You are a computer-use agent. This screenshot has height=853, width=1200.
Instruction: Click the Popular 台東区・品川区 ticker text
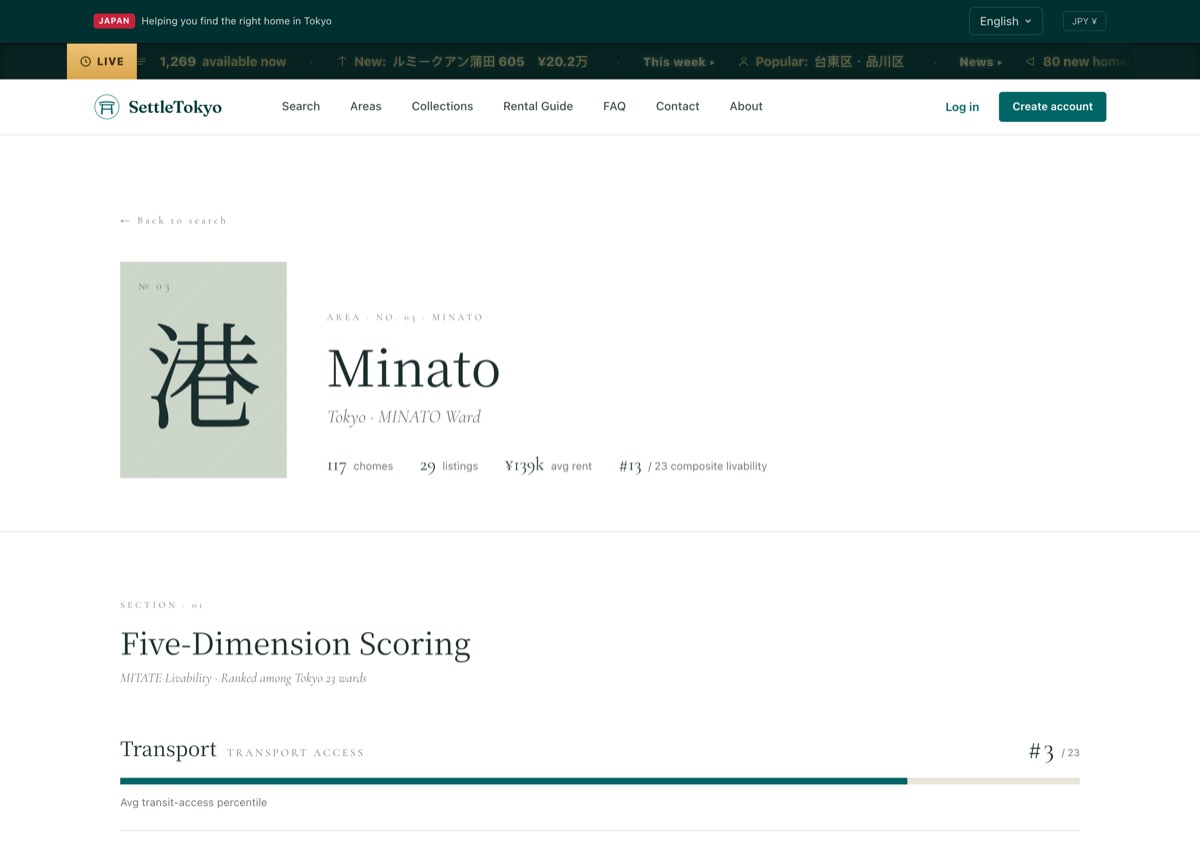point(829,62)
